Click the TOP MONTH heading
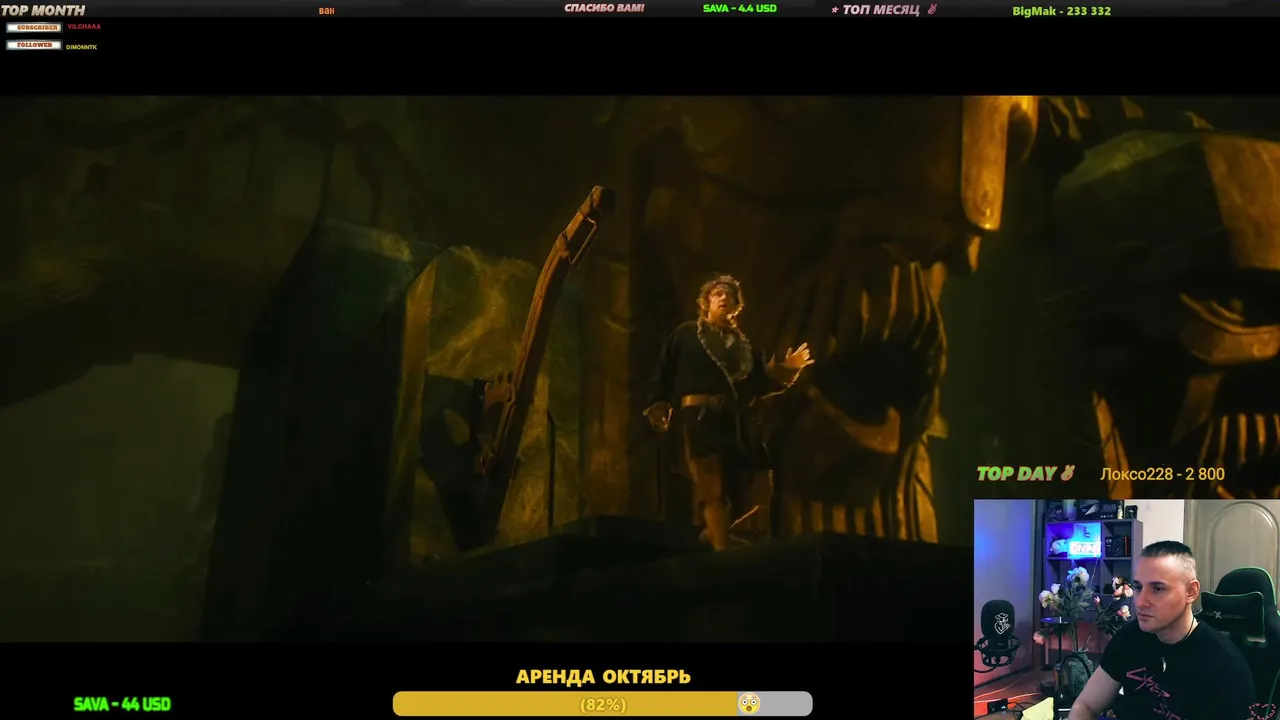This screenshot has height=720, width=1280. point(43,11)
